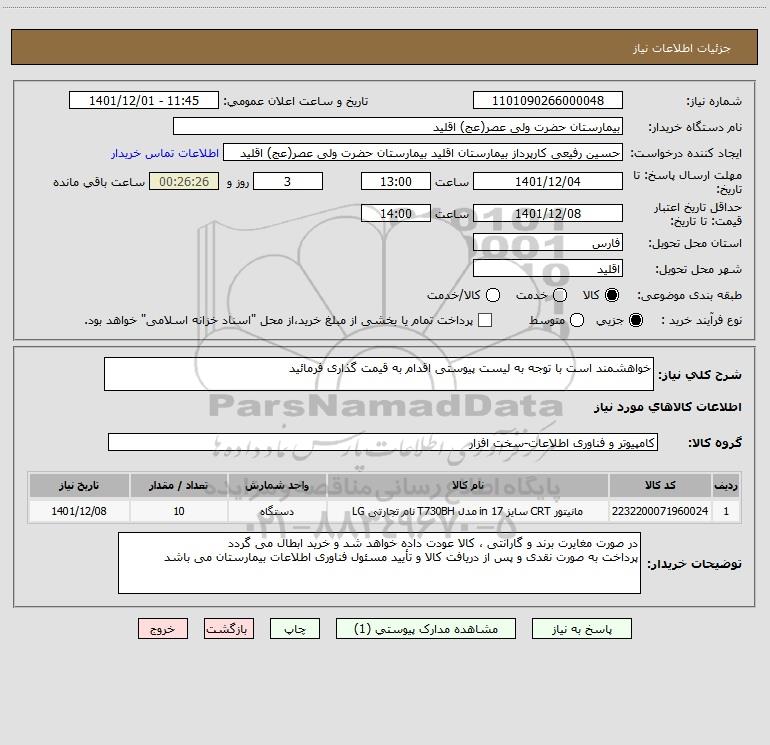Open مشاهده مدارک پیوستی (1) button
770x745 pixels.
[x=426, y=629]
